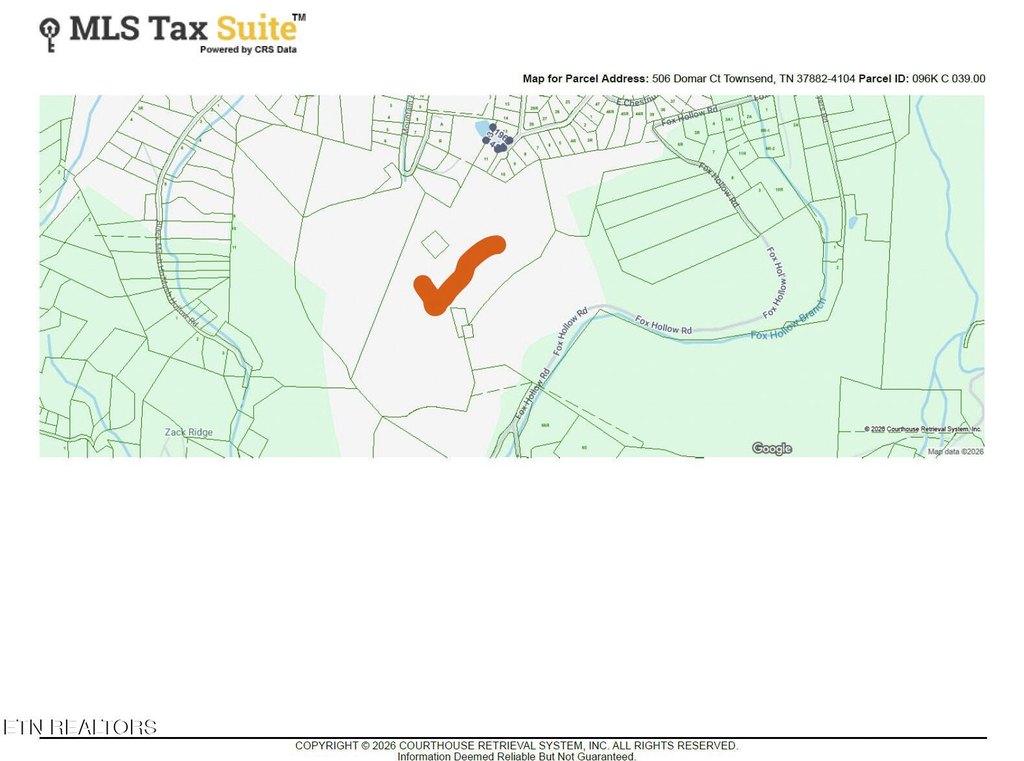
Task: Click the key icon in the MLS Tax Suite logo
Action: 50,34
